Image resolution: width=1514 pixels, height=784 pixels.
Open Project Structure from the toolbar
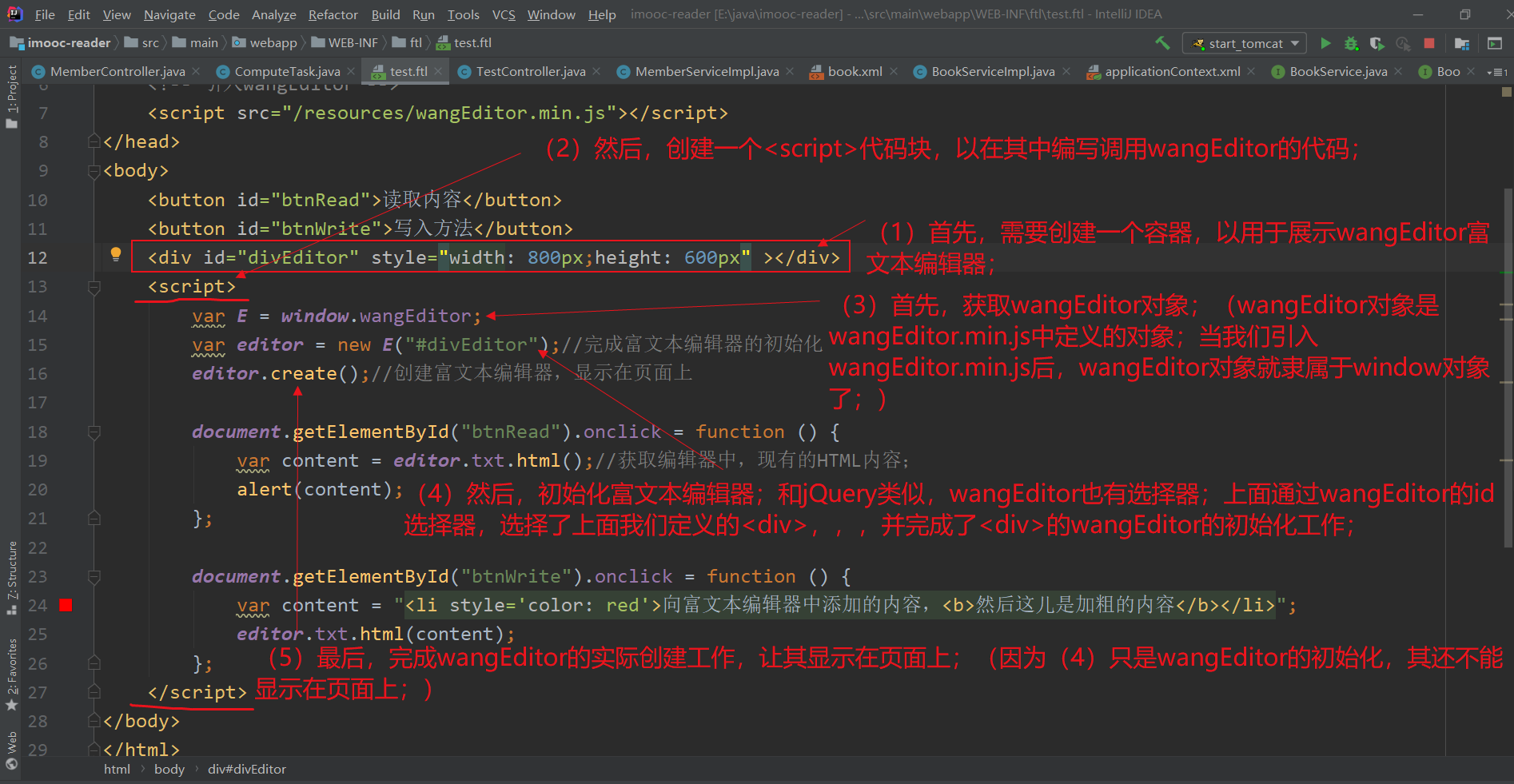click(x=1462, y=43)
